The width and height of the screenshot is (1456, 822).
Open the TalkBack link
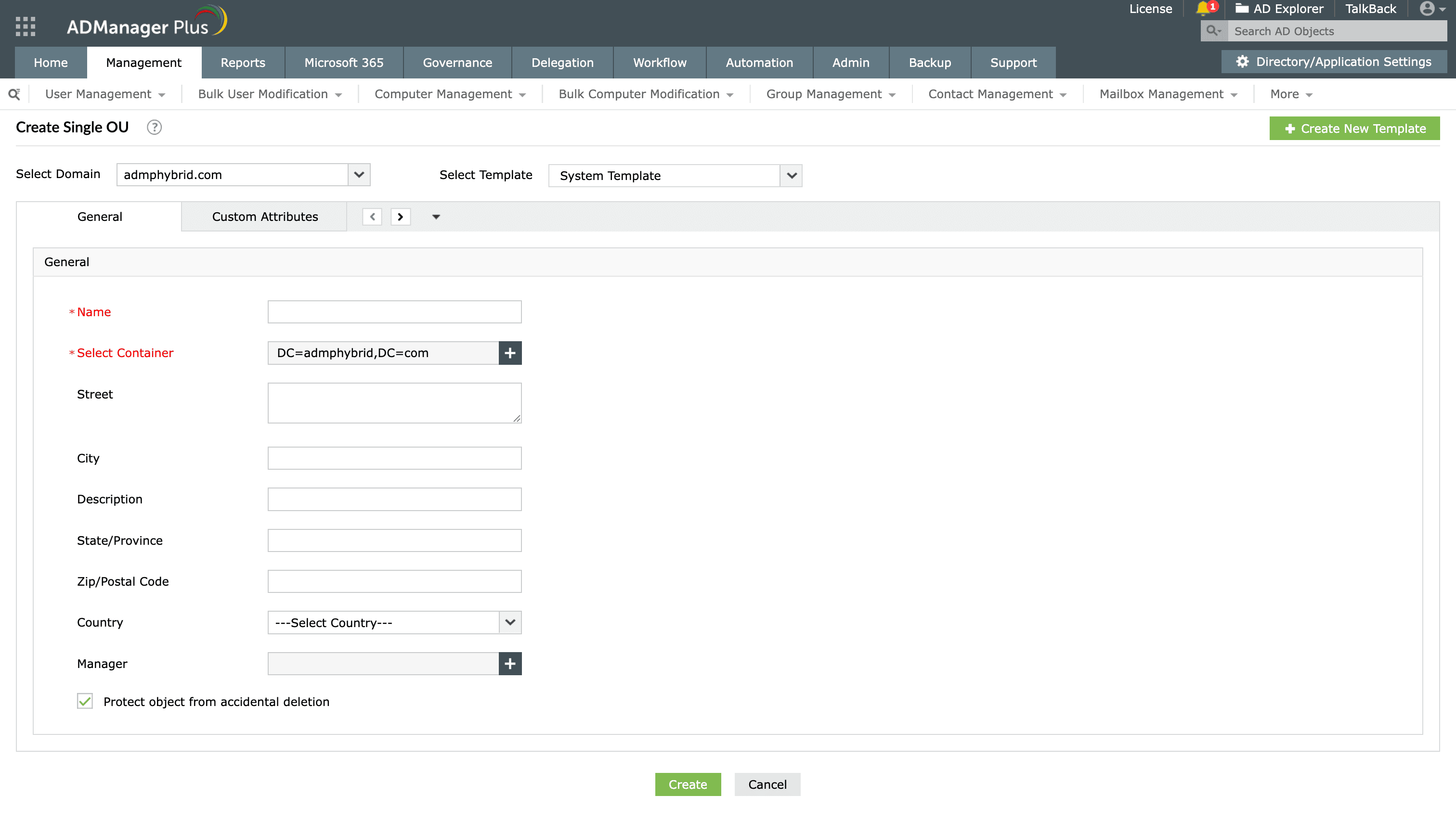1371,9
